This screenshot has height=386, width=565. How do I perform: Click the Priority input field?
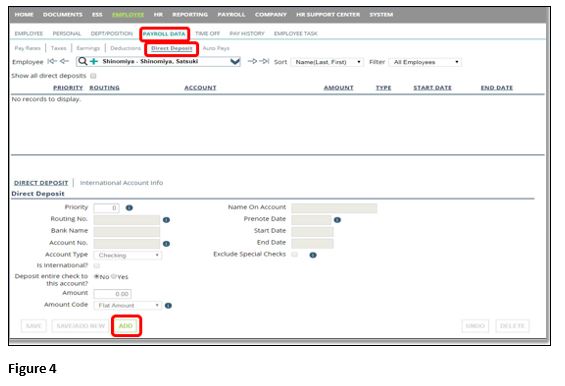pyautogui.click(x=106, y=208)
